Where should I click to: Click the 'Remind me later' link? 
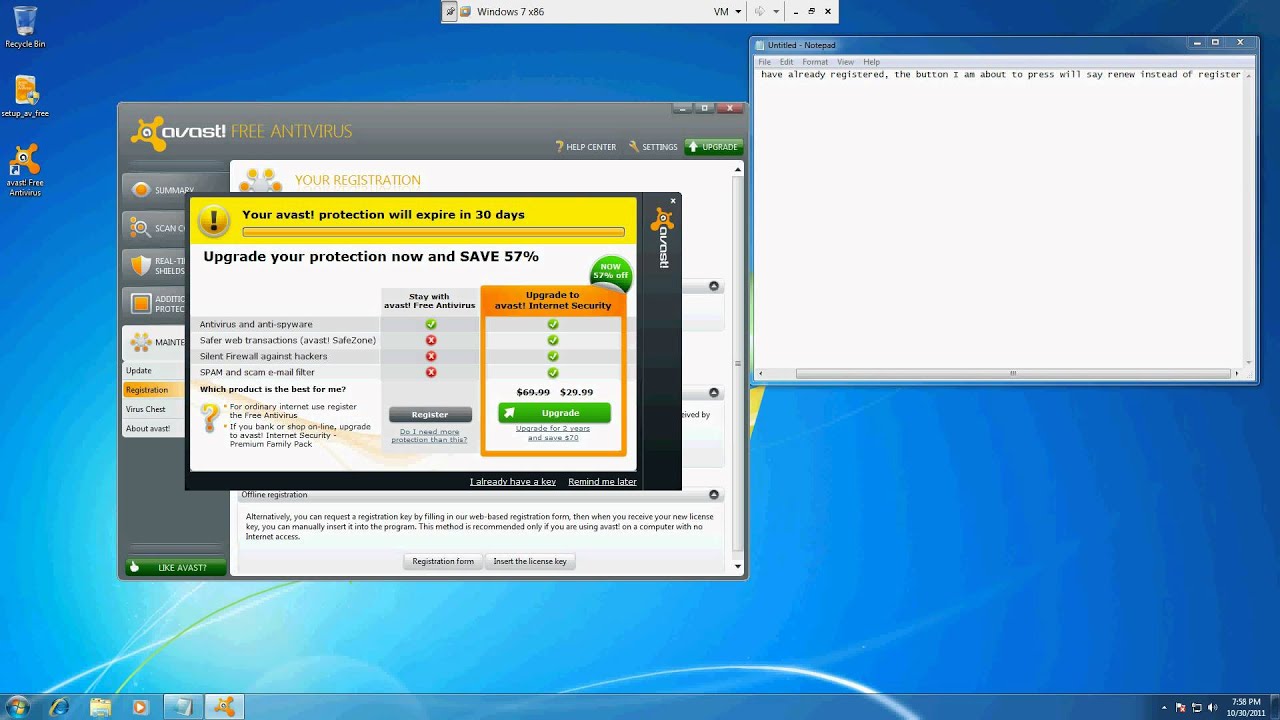coord(602,482)
